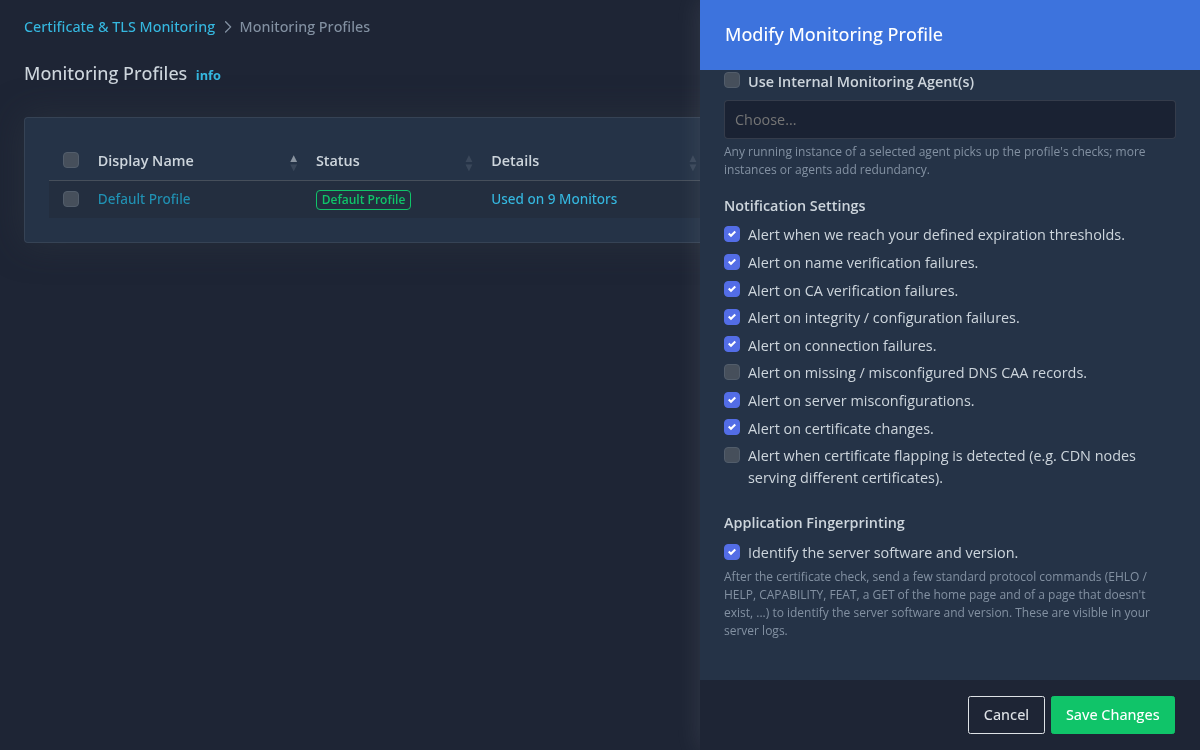Click the Monitoring Profiles breadcrumb text

(305, 27)
